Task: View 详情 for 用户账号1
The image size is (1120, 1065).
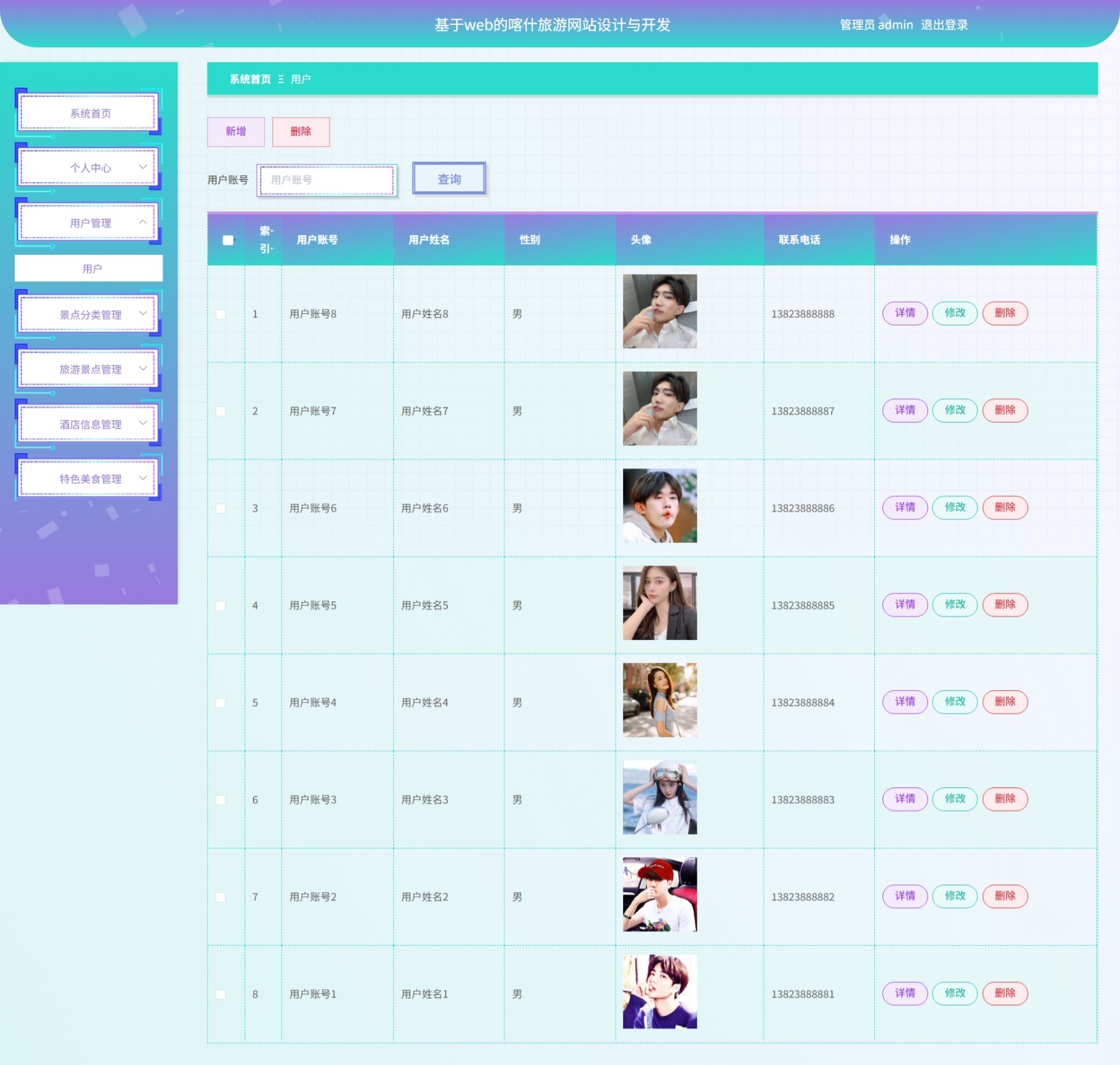Action: (905, 994)
